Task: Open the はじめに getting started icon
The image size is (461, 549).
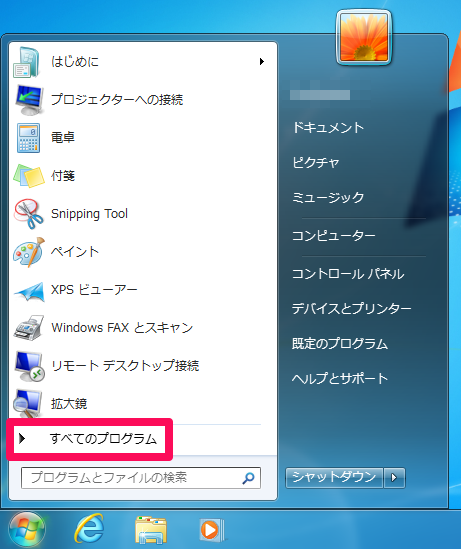Action: click(27, 62)
